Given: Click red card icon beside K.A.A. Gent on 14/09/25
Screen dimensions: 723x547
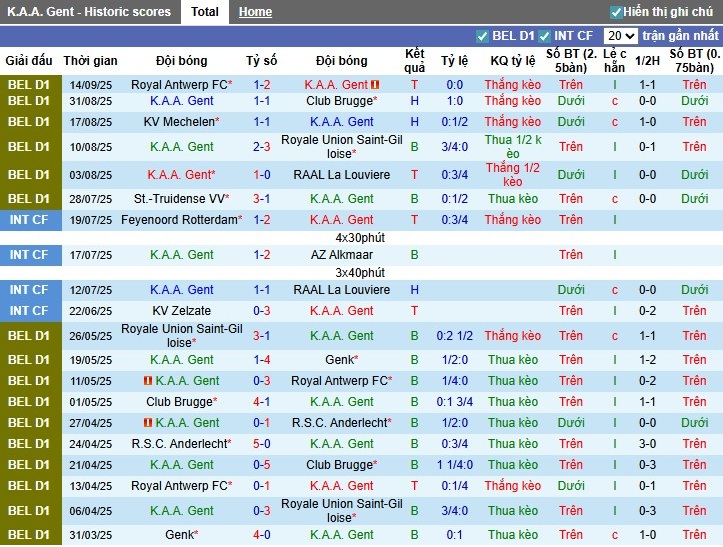Looking at the screenshot, I should tap(375, 86).
